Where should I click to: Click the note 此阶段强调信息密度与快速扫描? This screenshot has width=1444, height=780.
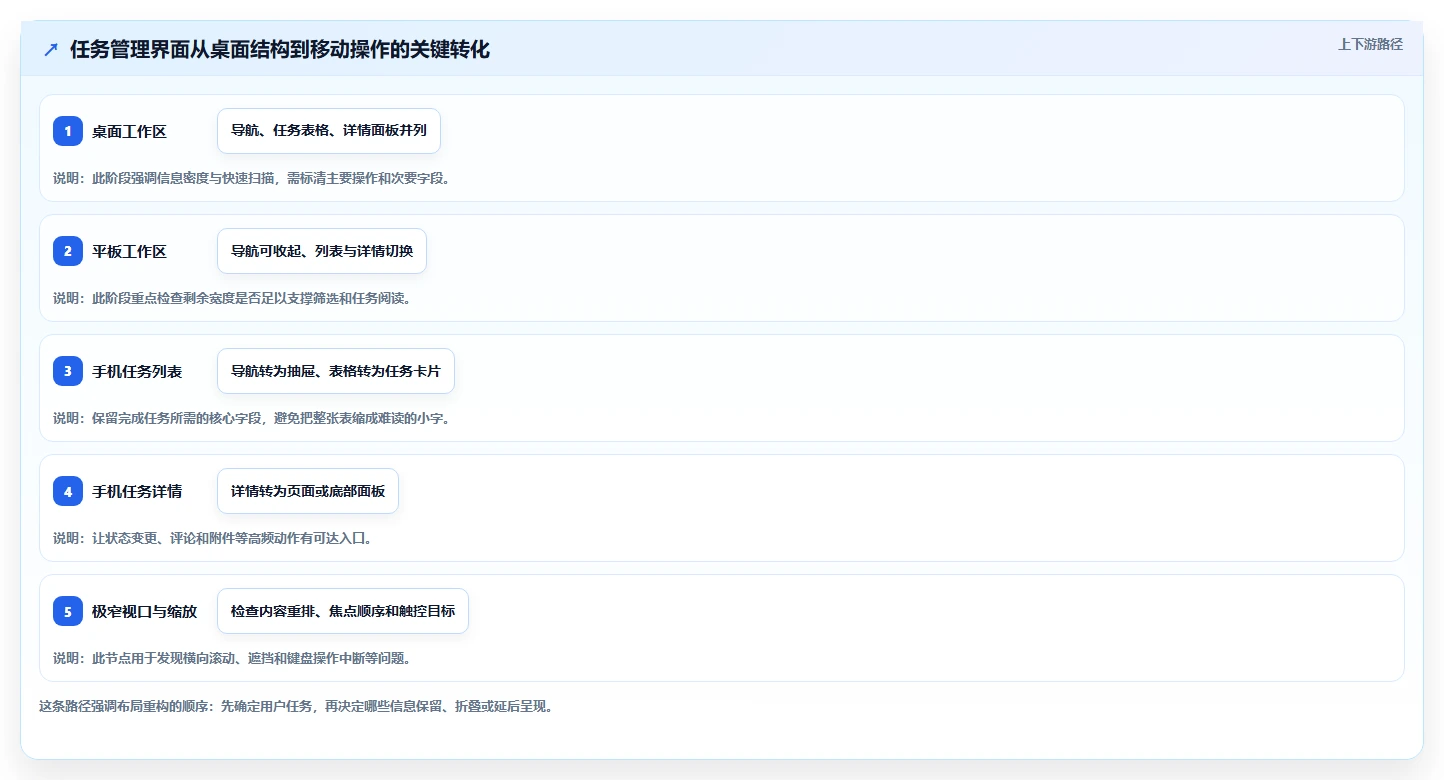coord(252,178)
